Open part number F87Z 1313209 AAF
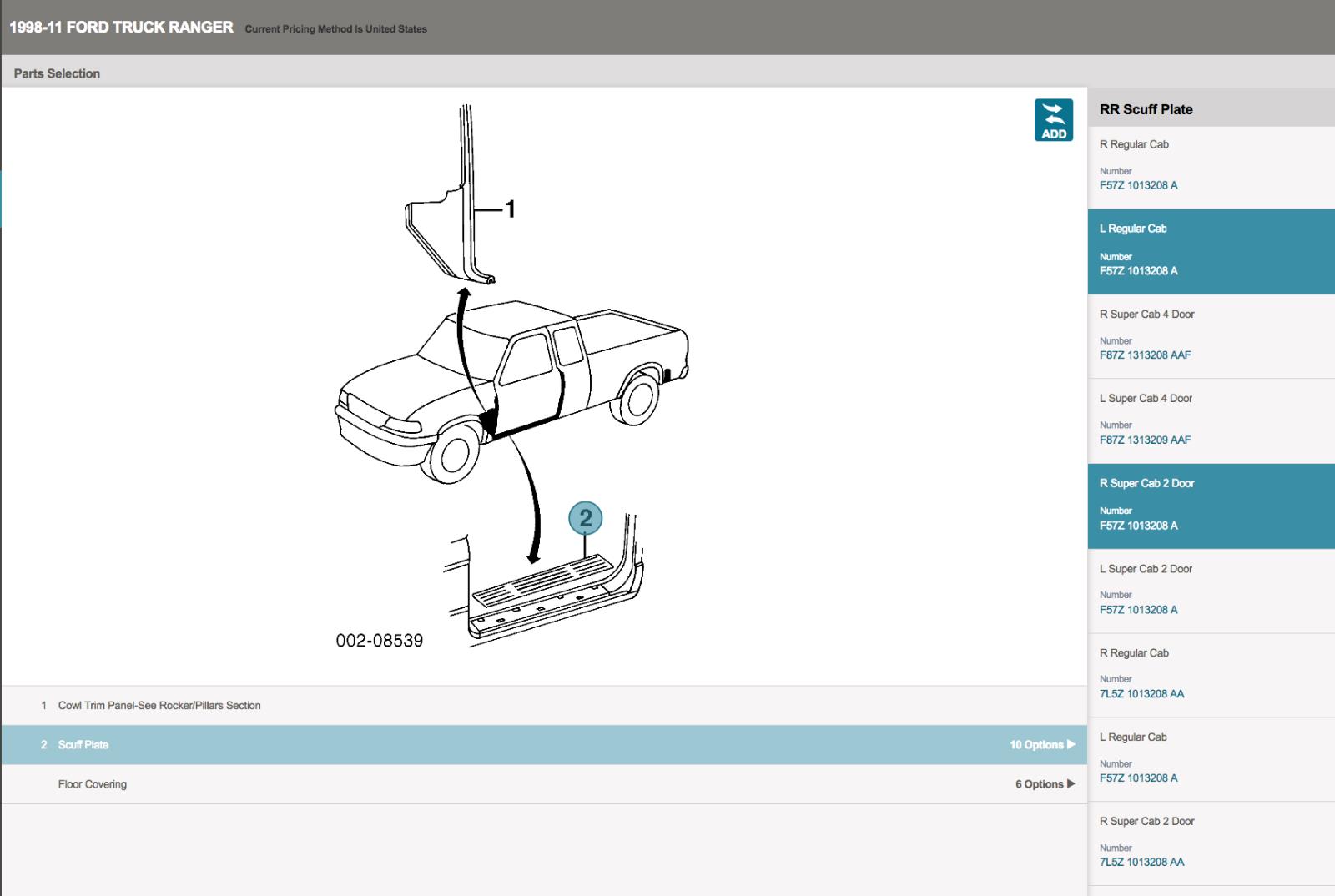Screen dimensions: 1335x896 pyautogui.click(x=1145, y=440)
